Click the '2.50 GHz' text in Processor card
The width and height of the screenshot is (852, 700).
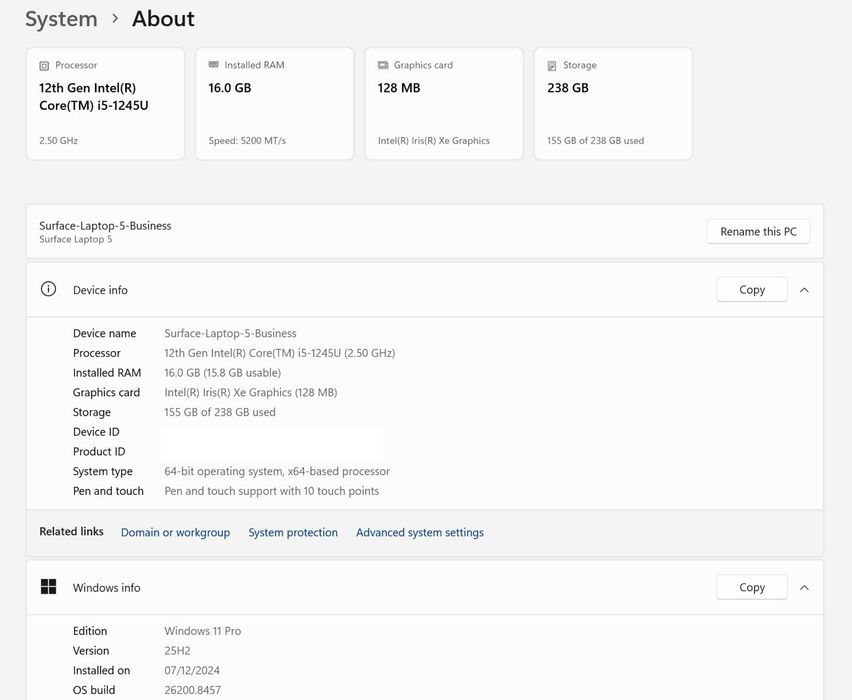(59, 141)
